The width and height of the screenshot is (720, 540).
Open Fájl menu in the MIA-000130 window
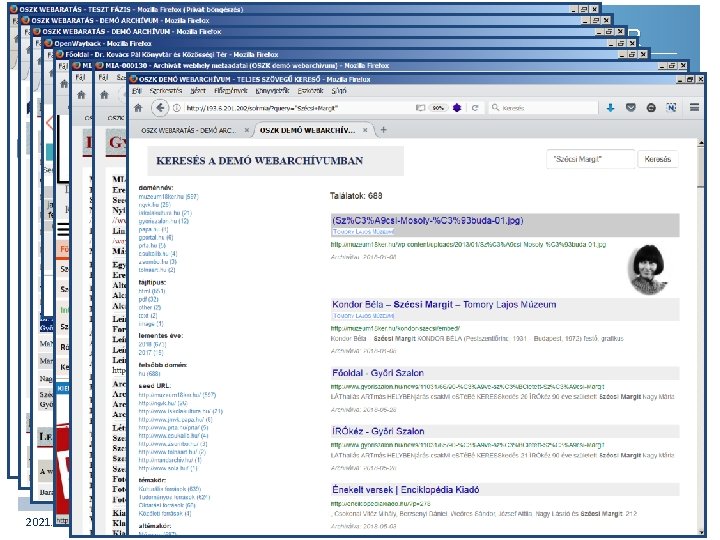[x=103, y=77]
